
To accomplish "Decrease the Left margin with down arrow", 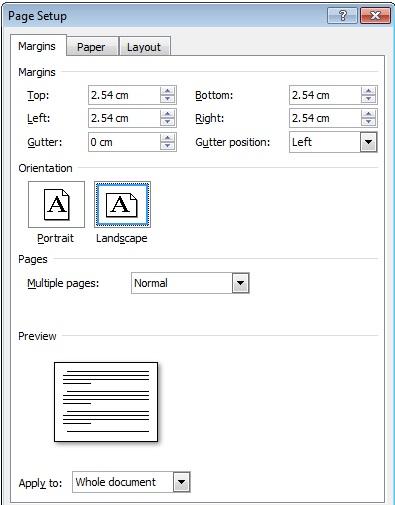I will click(167, 122).
